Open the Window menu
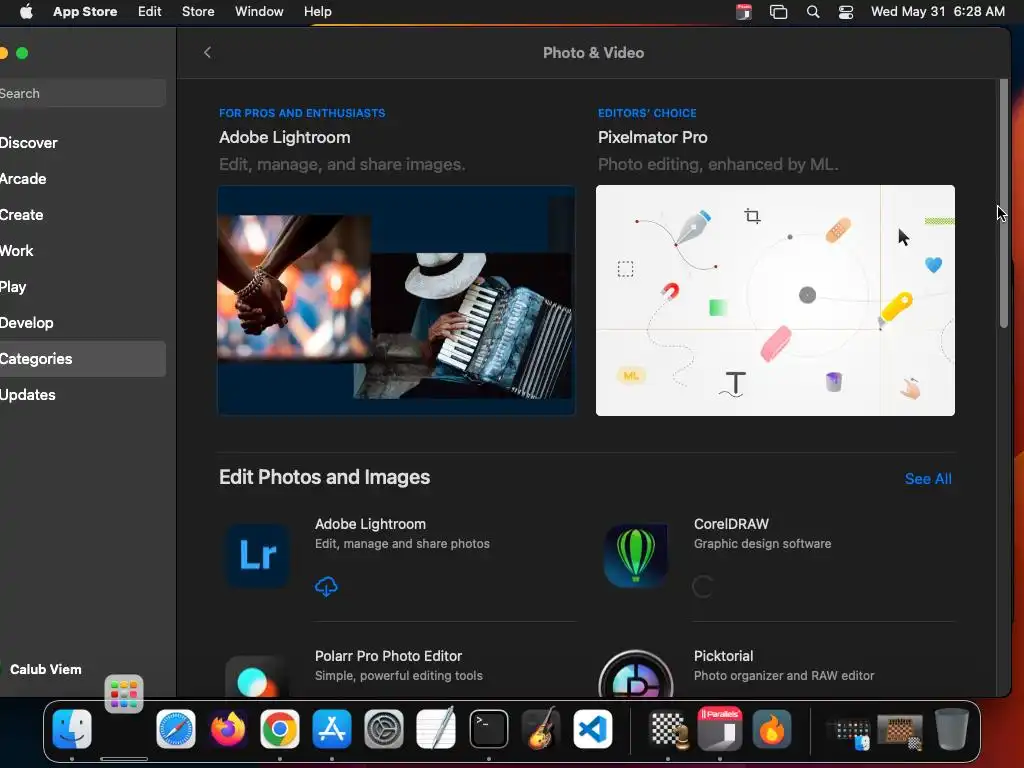Viewport: 1024px width, 768px height. (259, 12)
